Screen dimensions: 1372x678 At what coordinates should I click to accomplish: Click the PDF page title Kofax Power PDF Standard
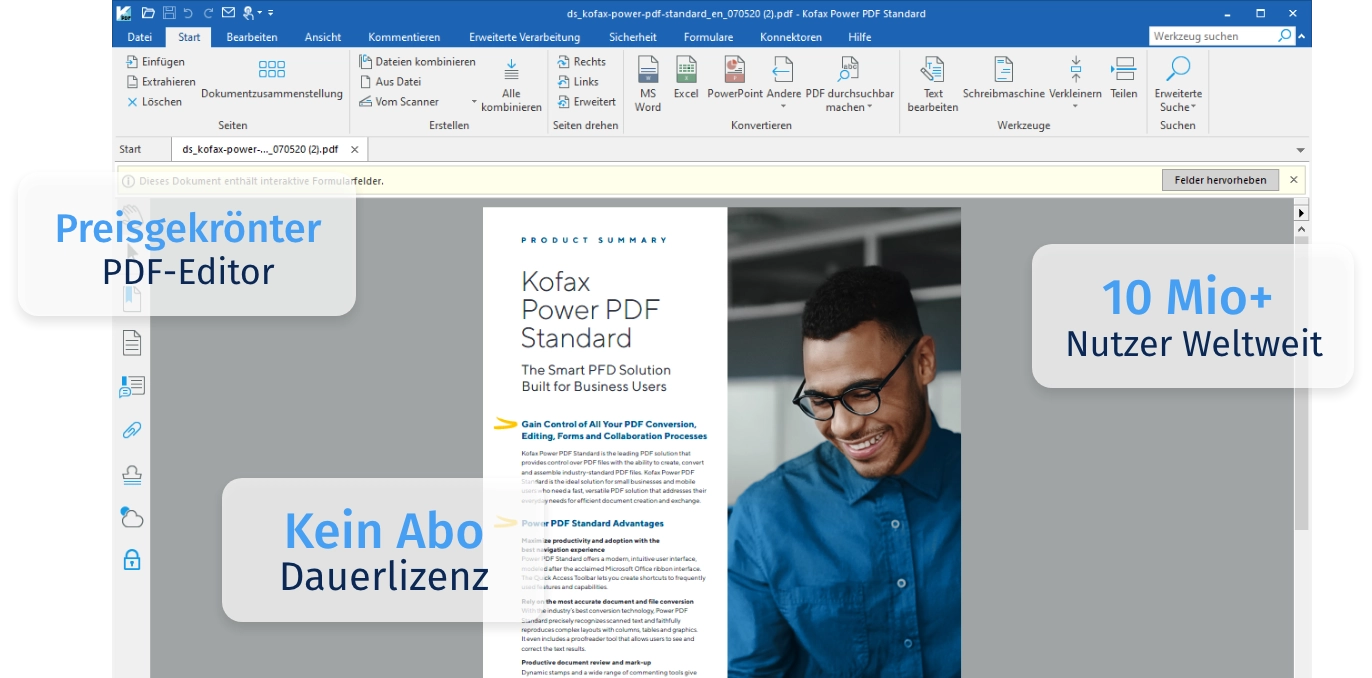coord(589,309)
